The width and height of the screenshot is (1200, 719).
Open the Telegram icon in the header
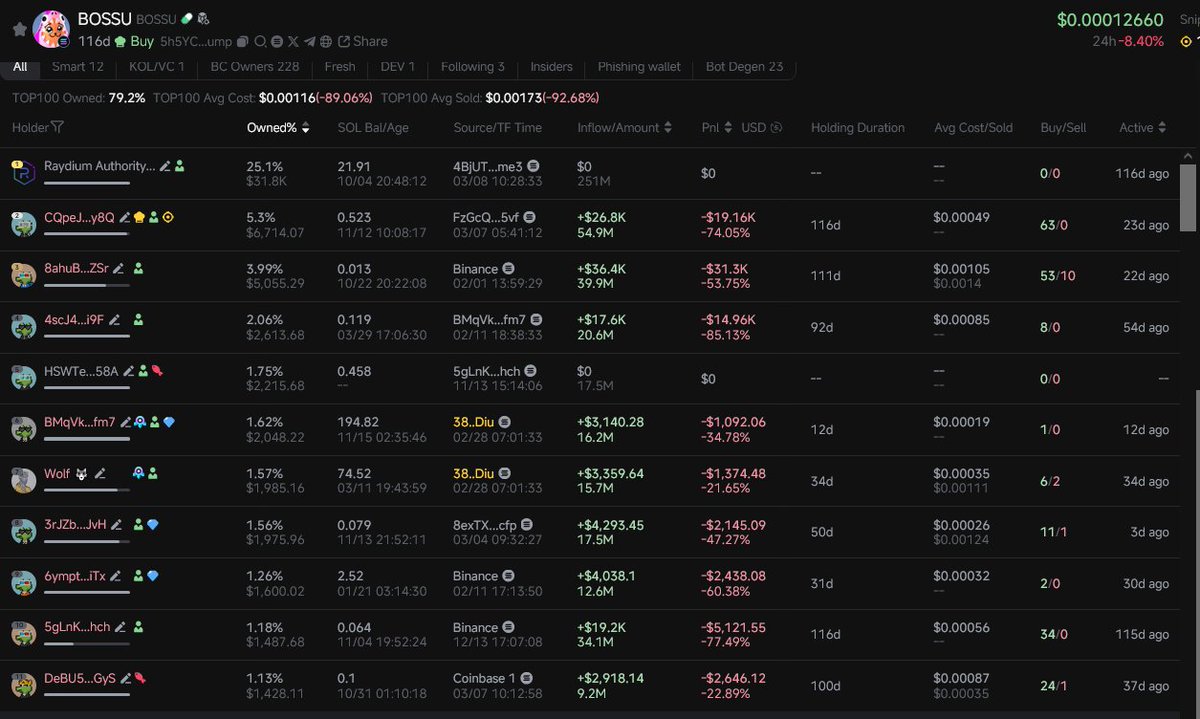[309, 41]
